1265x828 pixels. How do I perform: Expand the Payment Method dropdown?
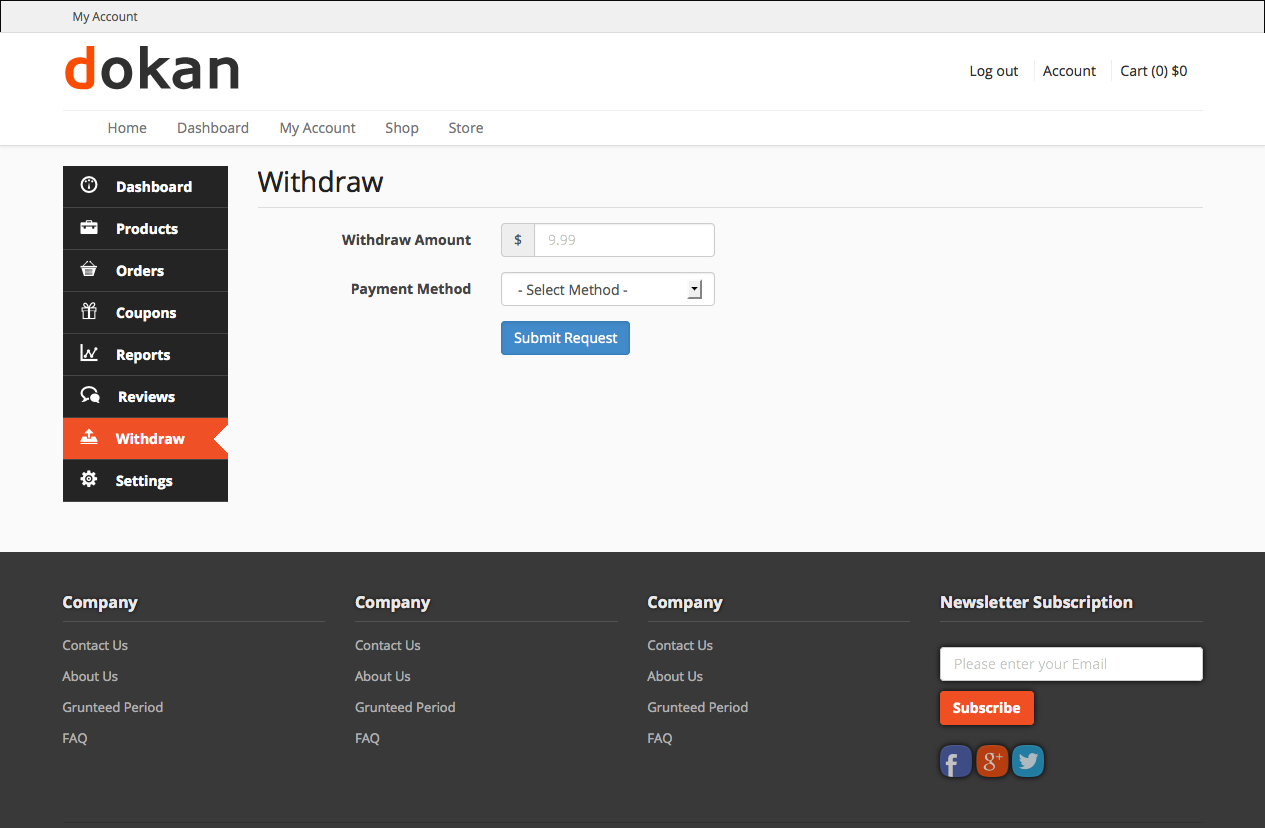(x=607, y=290)
